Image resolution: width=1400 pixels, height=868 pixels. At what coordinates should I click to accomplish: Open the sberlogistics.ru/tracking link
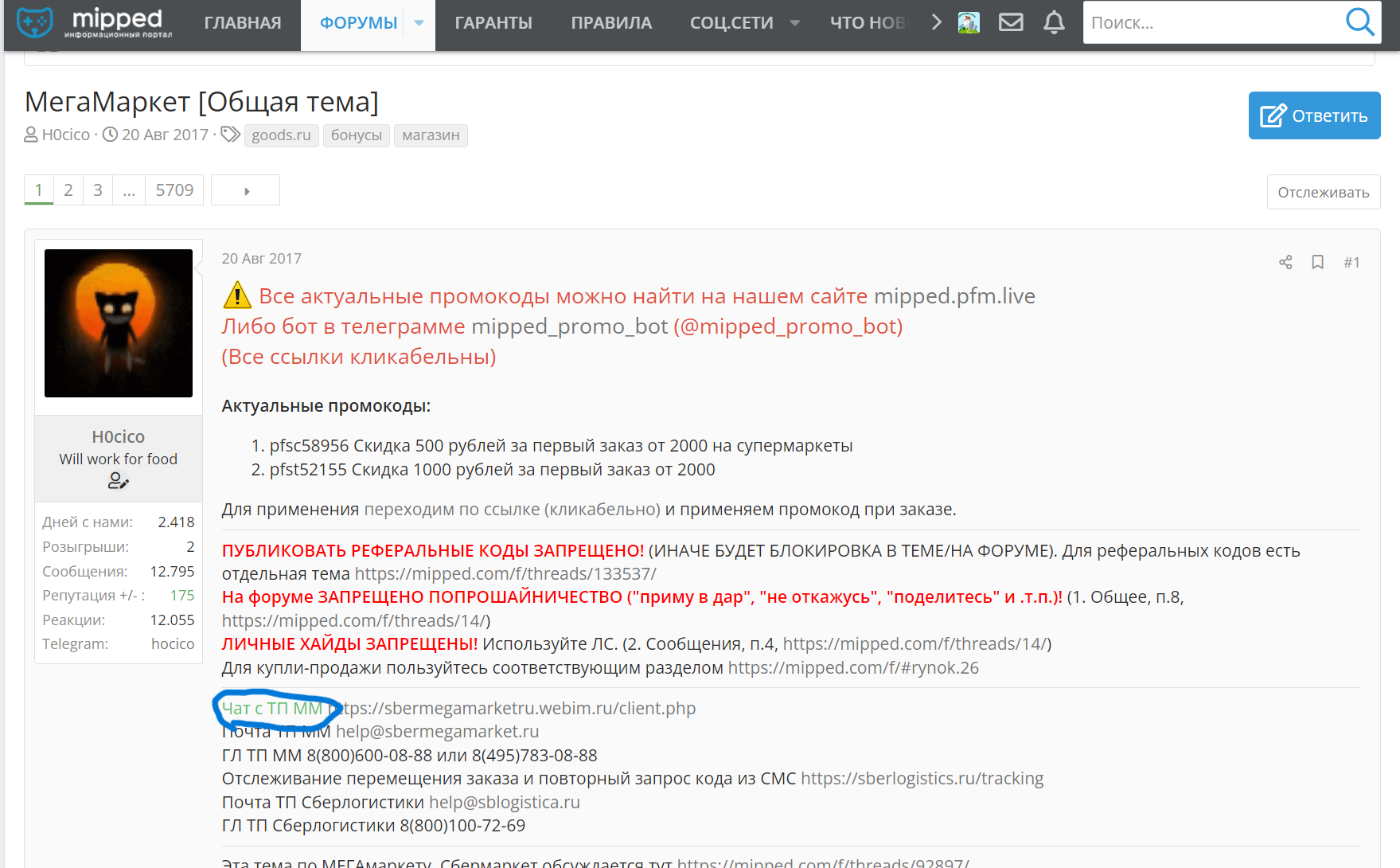tap(922, 779)
